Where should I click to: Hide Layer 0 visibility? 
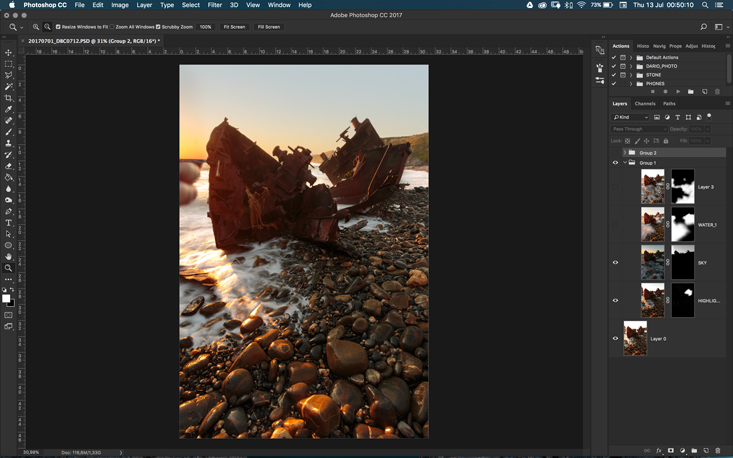pos(615,338)
